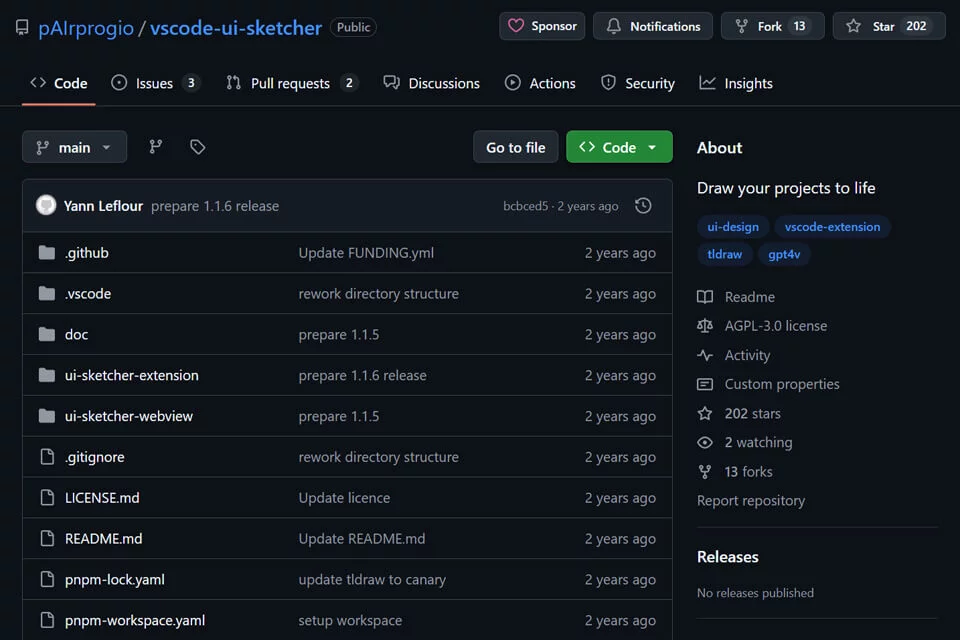Open the branches view icon
Viewport: 960px width, 640px height.
coord(156,147)
